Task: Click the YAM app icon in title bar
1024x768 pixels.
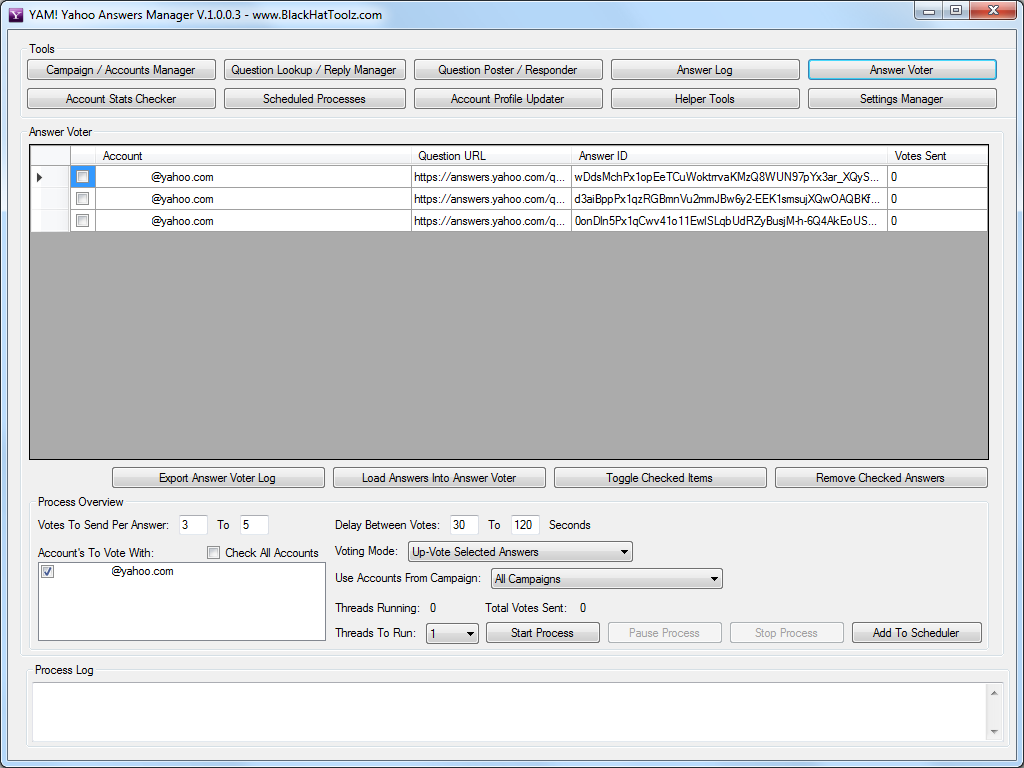Action: pyautogui.click(x=16, y=15)
